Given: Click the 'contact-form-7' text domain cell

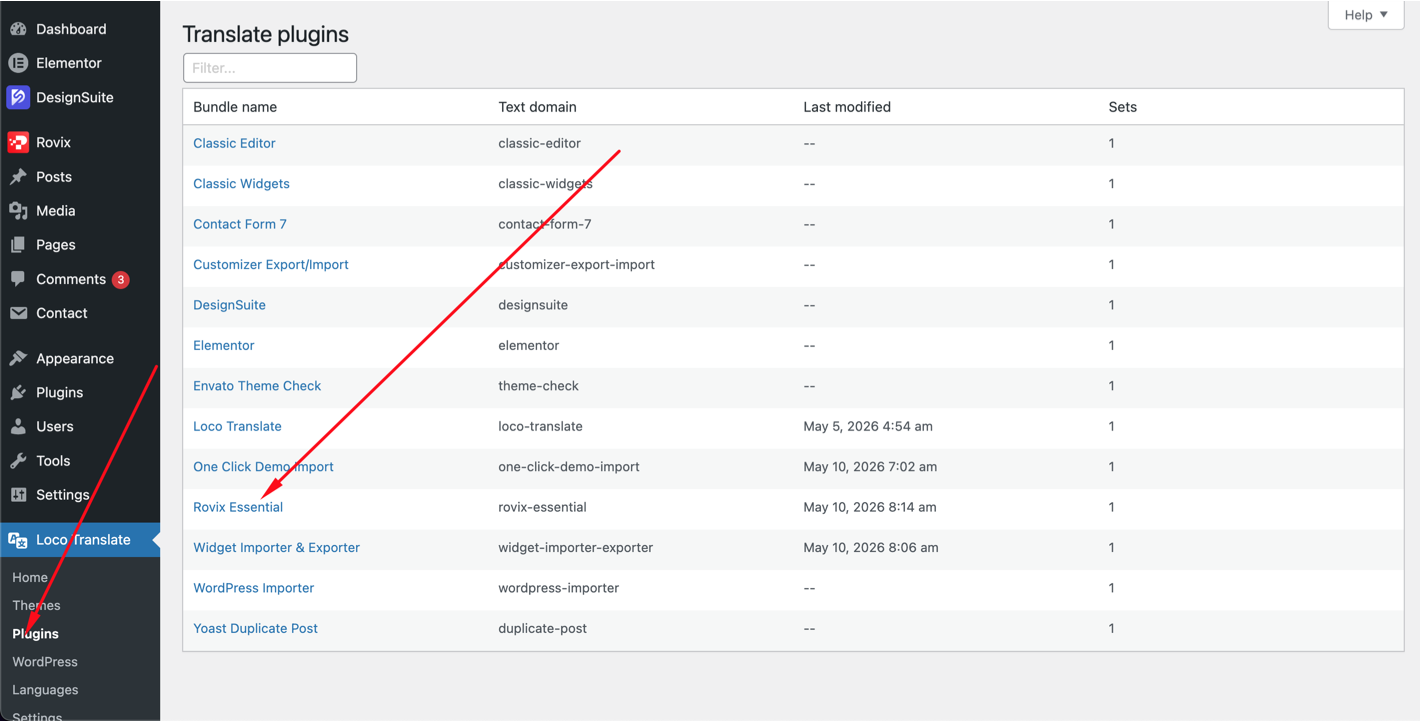Looking at the screenshot, I should pos(544,224).
